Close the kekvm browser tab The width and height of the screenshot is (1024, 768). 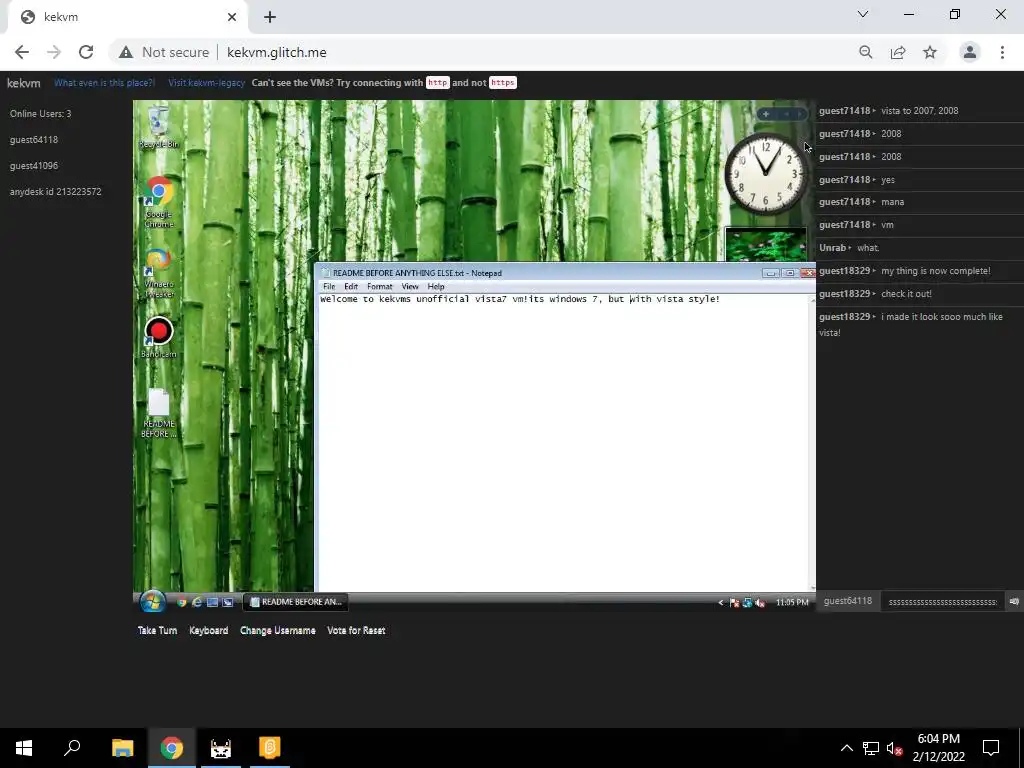(232, 17)
